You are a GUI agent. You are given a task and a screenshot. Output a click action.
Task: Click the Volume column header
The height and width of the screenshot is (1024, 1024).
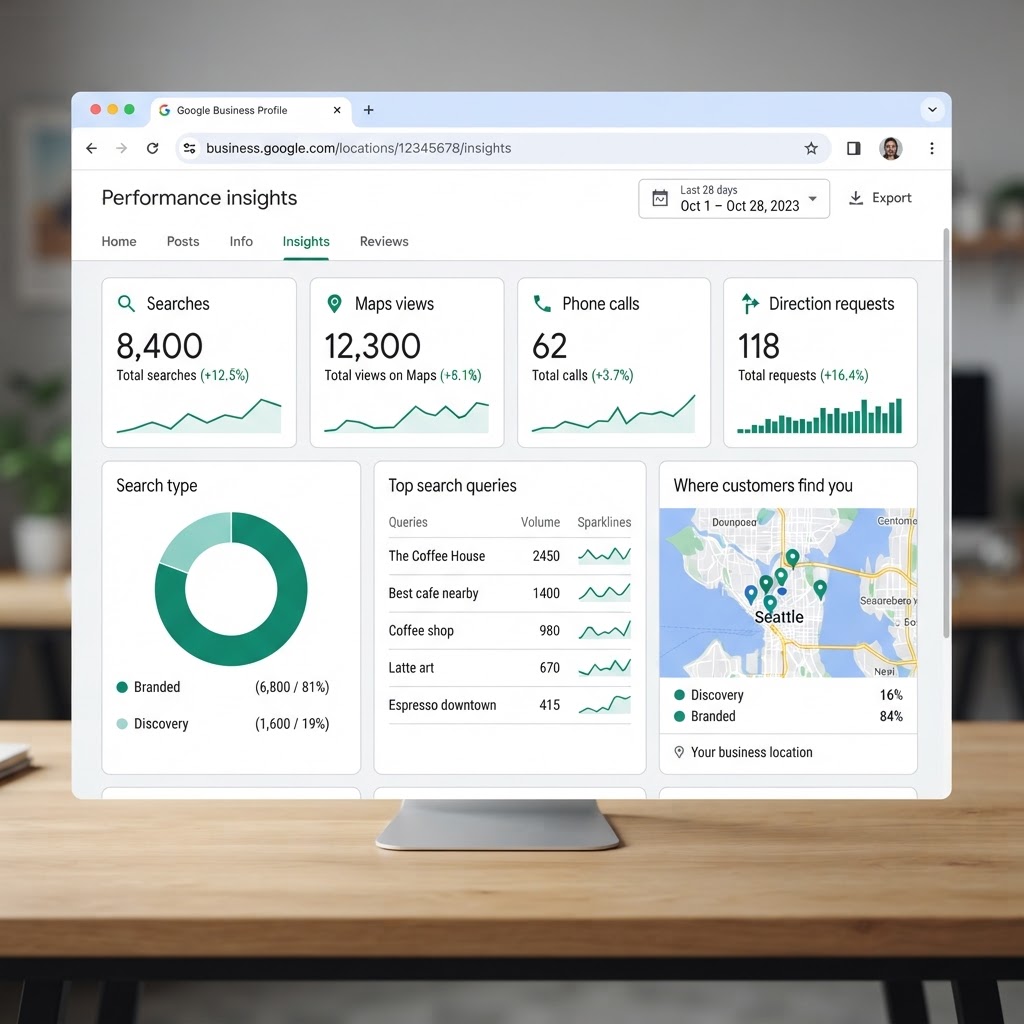point(540,522)
